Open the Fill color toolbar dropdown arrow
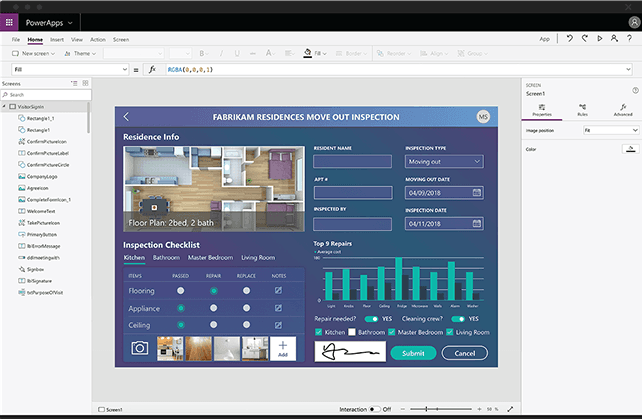 325,53
